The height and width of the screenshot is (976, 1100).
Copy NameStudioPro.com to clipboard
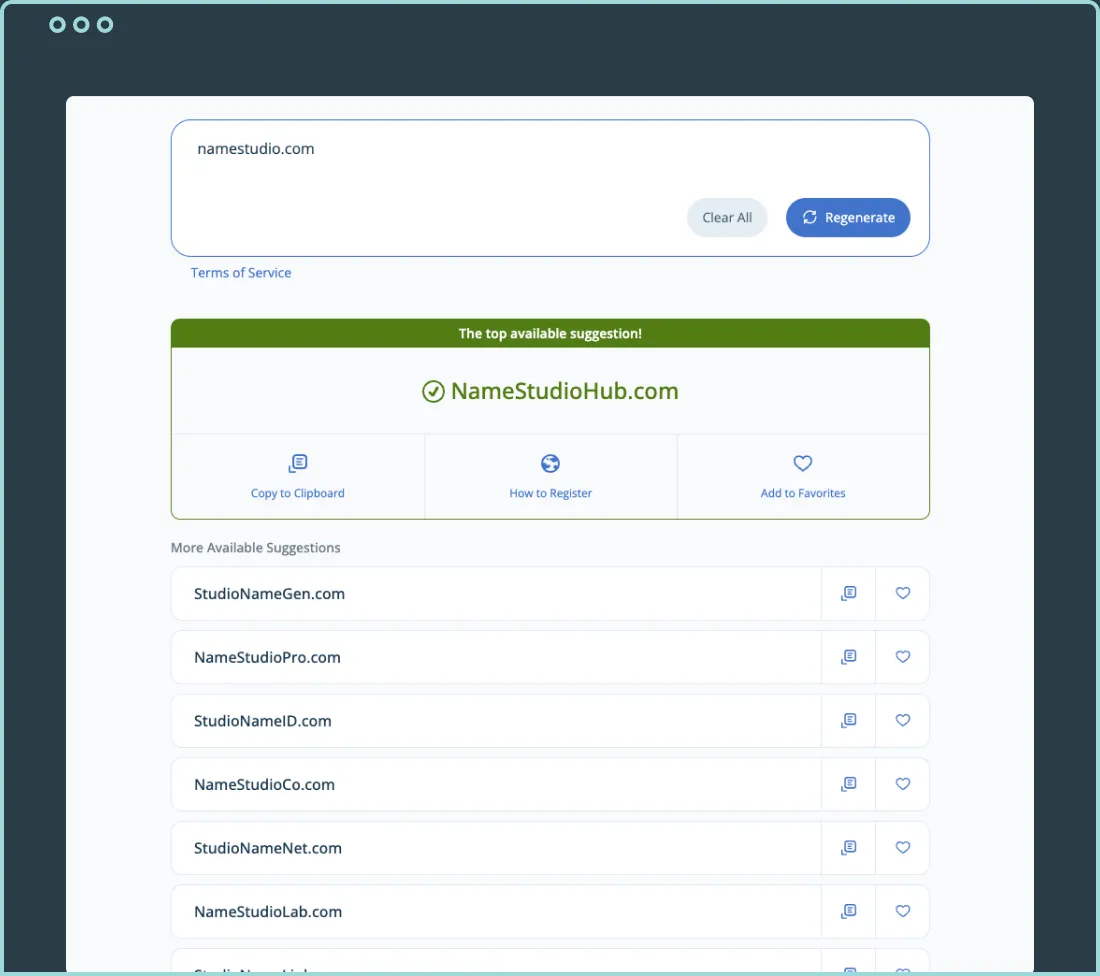coord(848,657)
